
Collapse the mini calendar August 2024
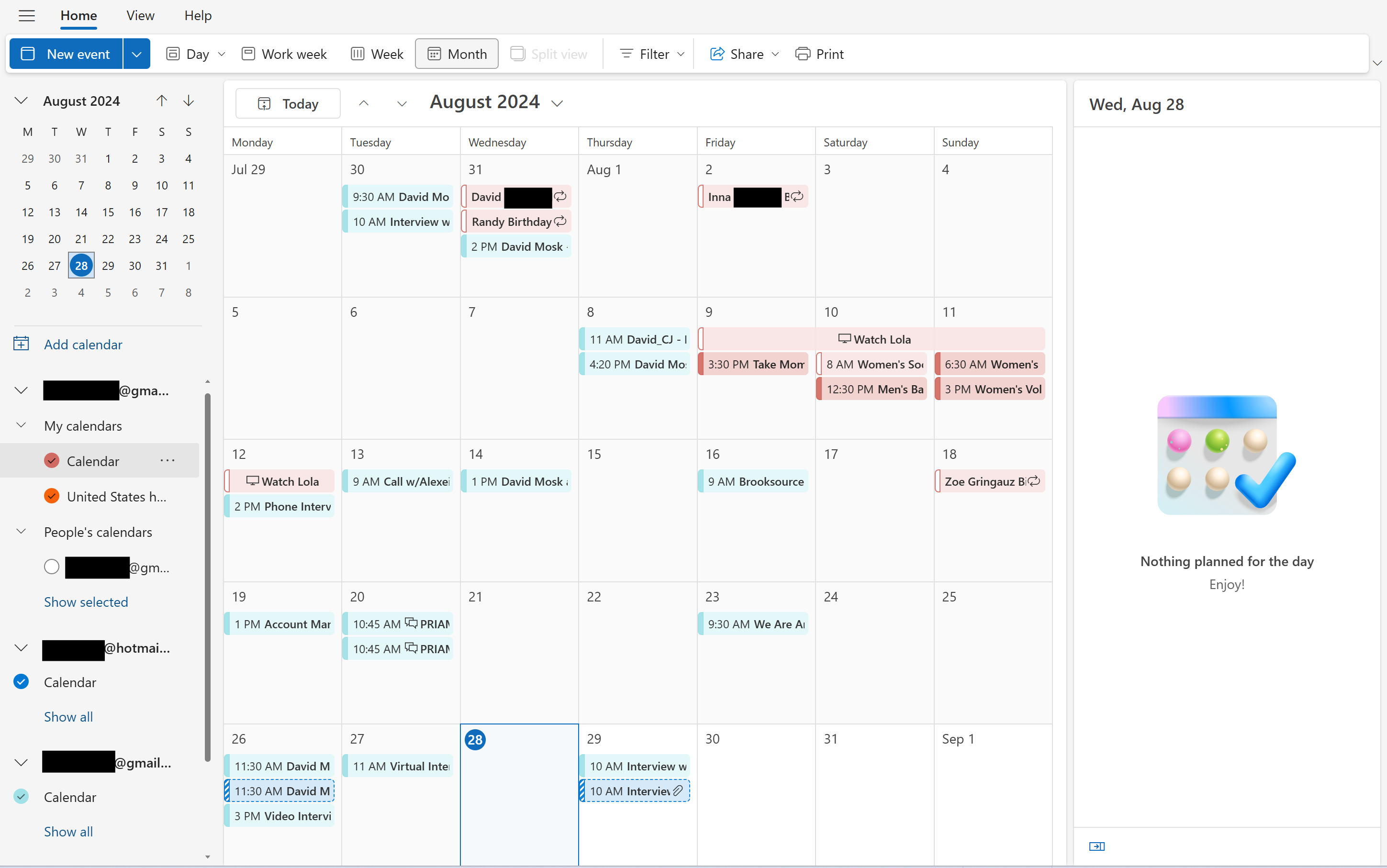(x=21, y=100)
